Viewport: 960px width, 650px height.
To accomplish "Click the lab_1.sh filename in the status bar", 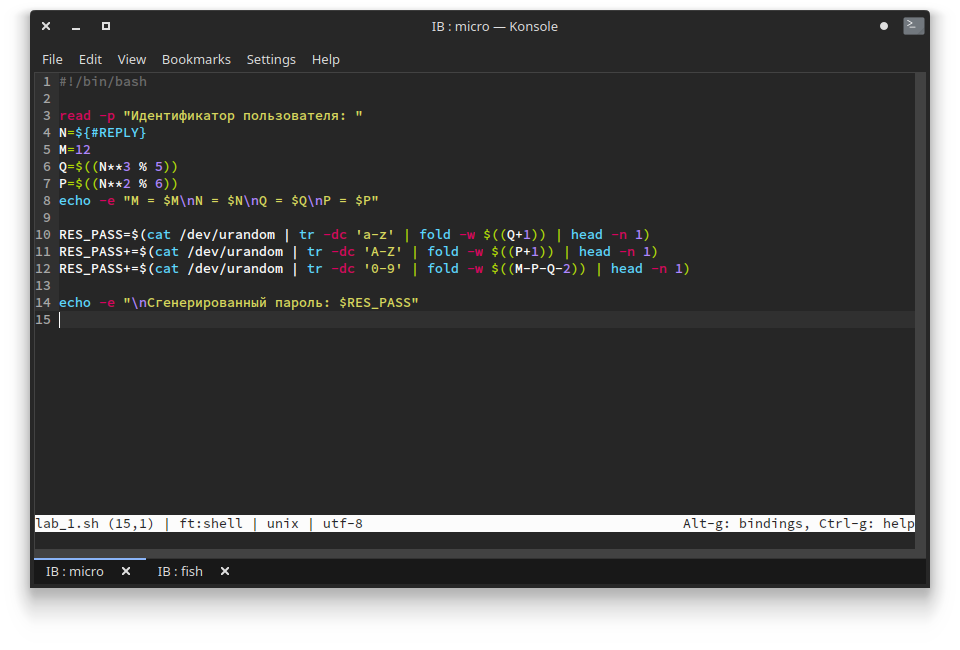I will [67, 523].
